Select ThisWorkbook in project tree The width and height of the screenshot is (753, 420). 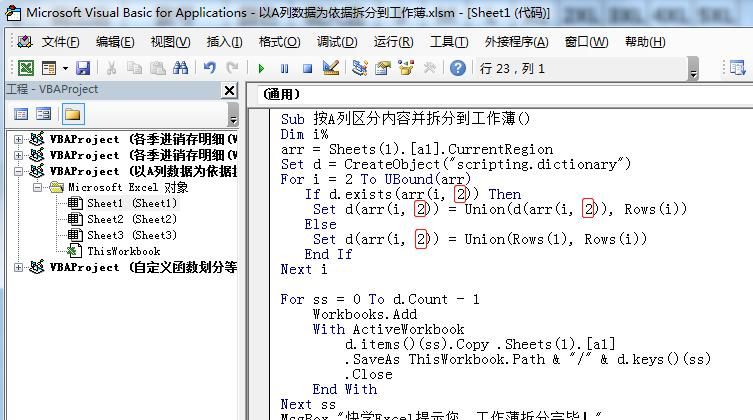pyautogui.click(x=123, y=251)
